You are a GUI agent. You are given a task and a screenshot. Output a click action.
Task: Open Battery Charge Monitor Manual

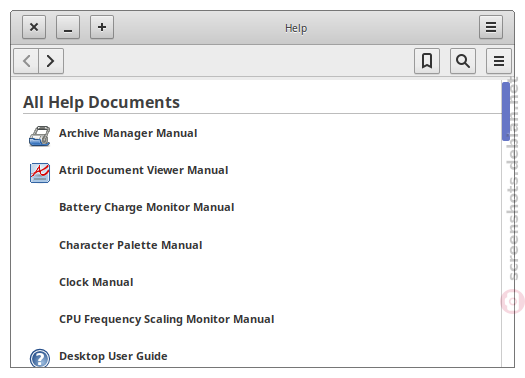(x=146, y=208)
